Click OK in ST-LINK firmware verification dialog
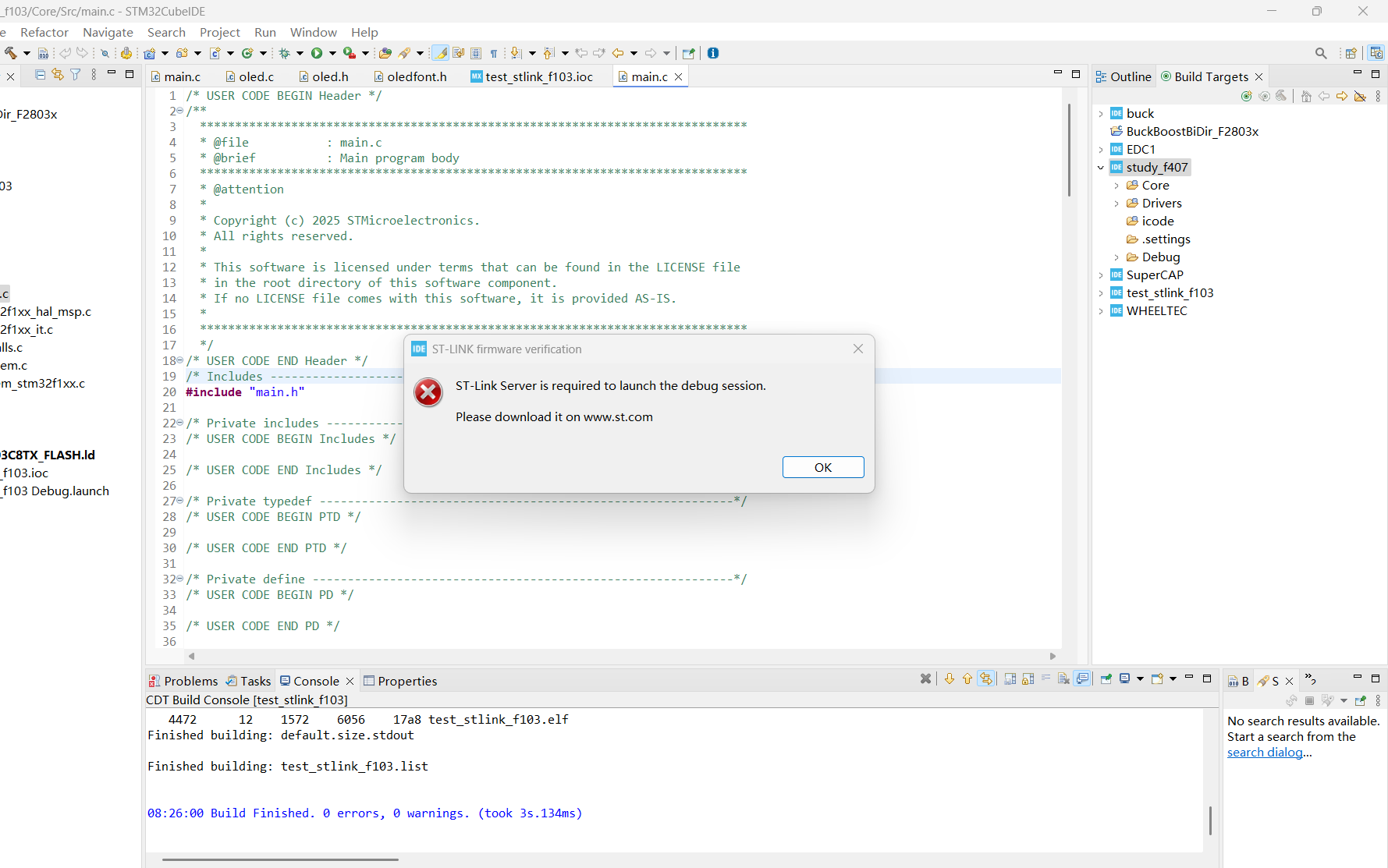1388x868 pixels. click(823, 467)
